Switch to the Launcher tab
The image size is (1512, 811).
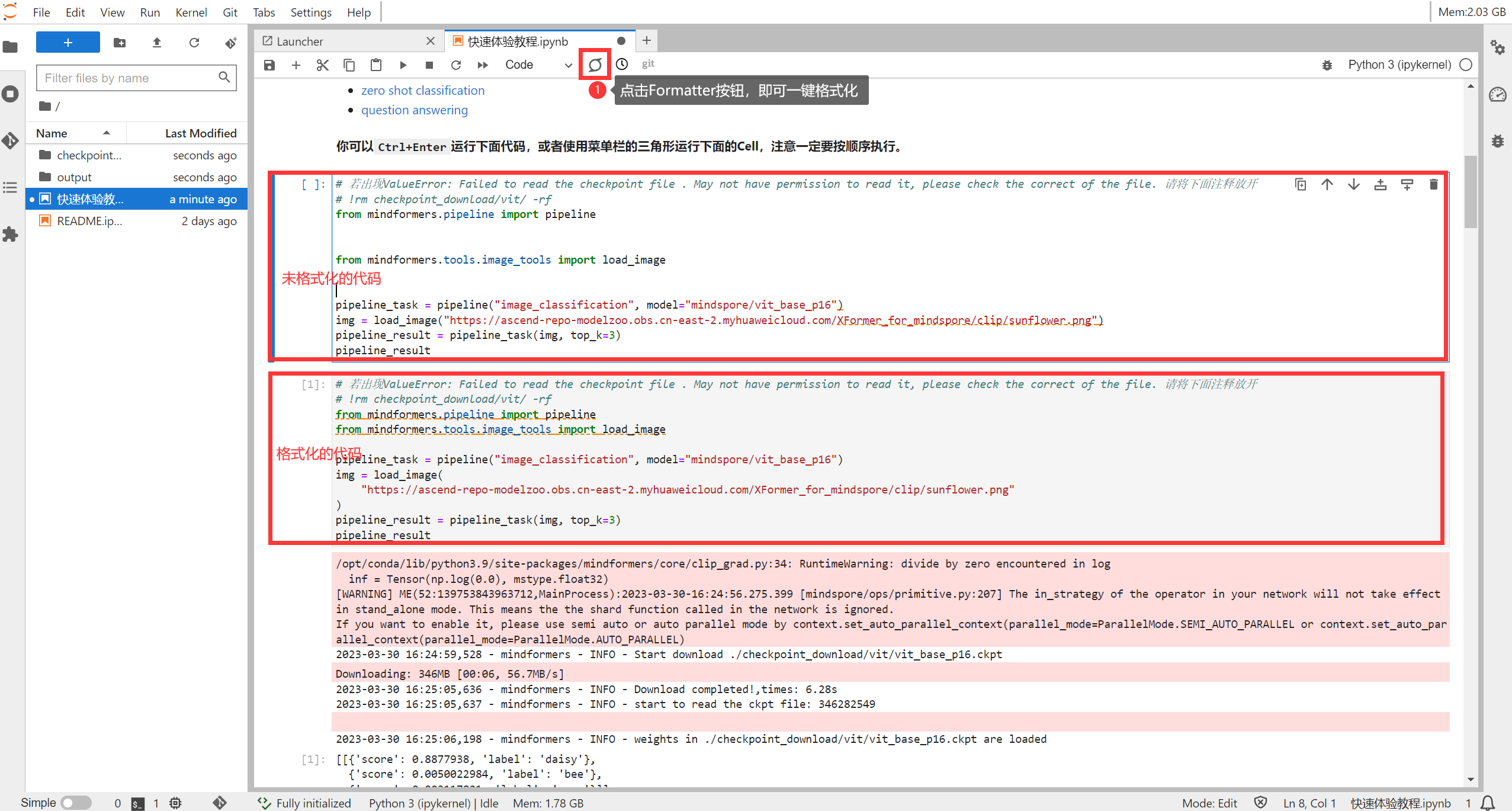(x=300, y=41)
